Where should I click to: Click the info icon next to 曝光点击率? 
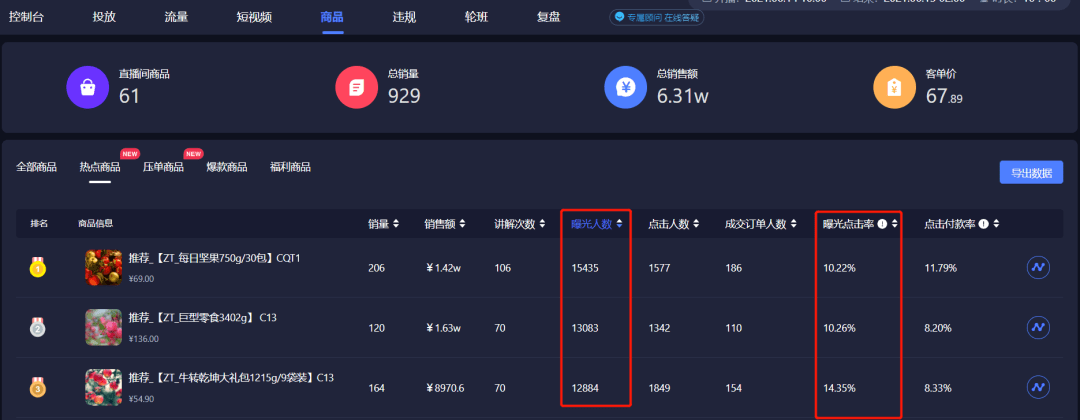click(x=882, y=224)
